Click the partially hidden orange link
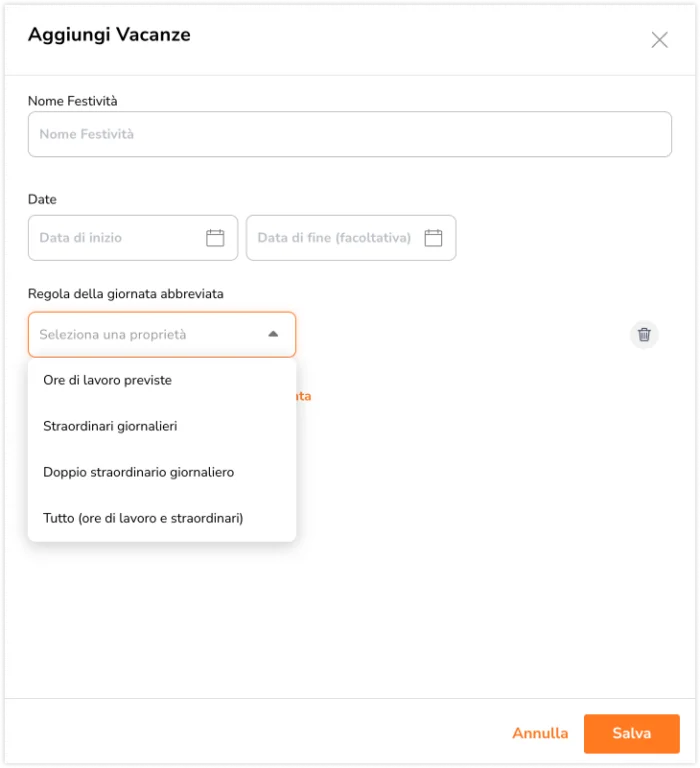The width and height of the screenshot is (700, 768). pyautogui.click(x=304, y=396)
